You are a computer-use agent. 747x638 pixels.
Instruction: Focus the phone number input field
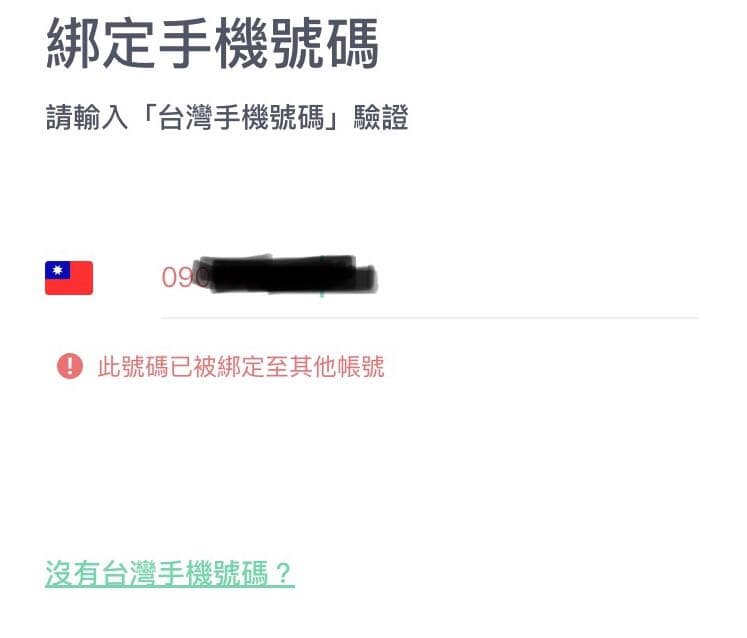tap(429, 278)
